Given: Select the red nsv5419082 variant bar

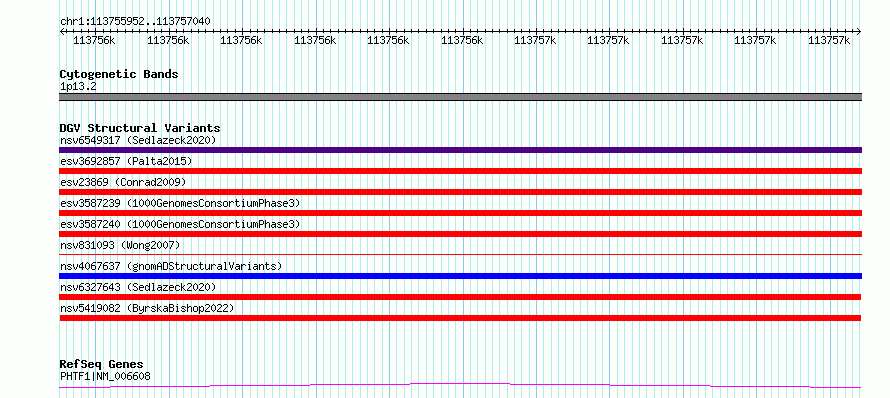Looking at the screenshot, I should click(x=460, y=318).
